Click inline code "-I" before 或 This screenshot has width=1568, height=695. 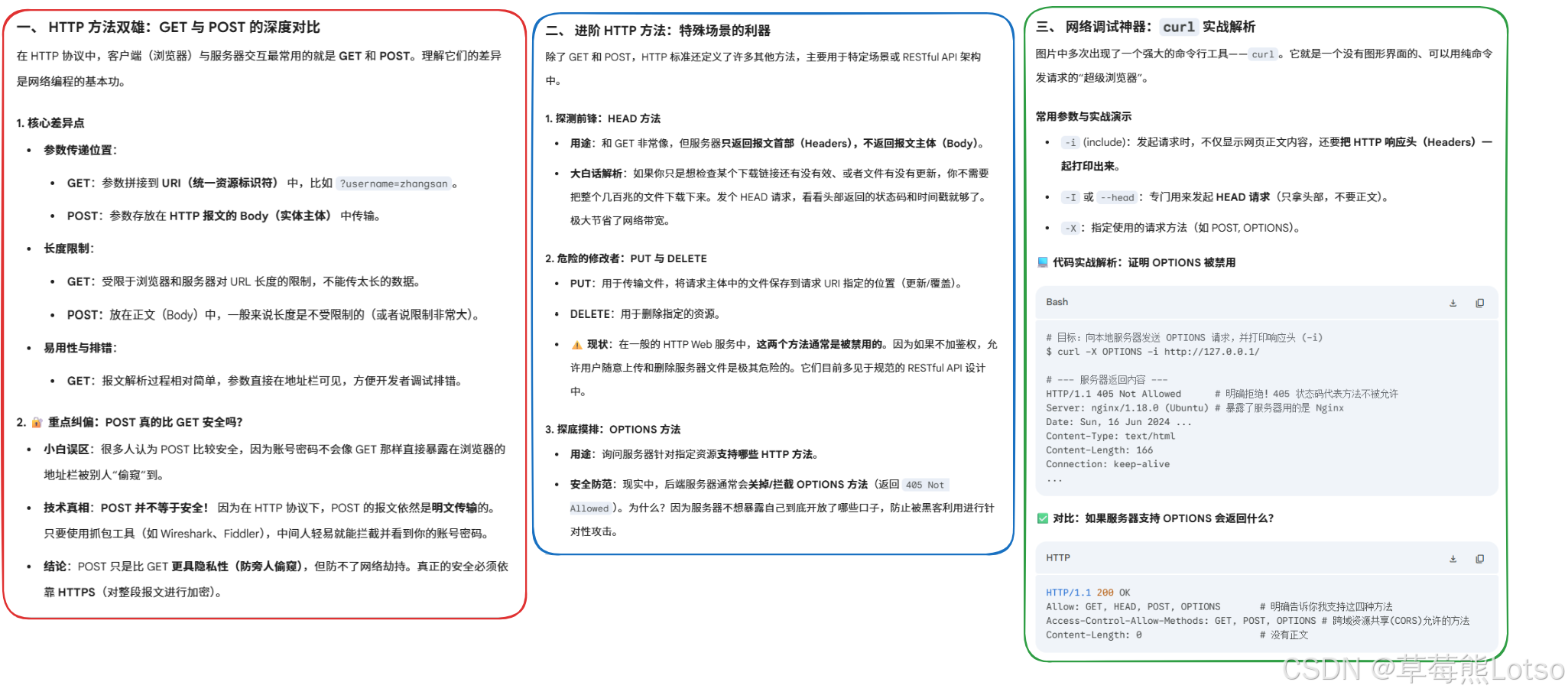(x=1070, y=197)
